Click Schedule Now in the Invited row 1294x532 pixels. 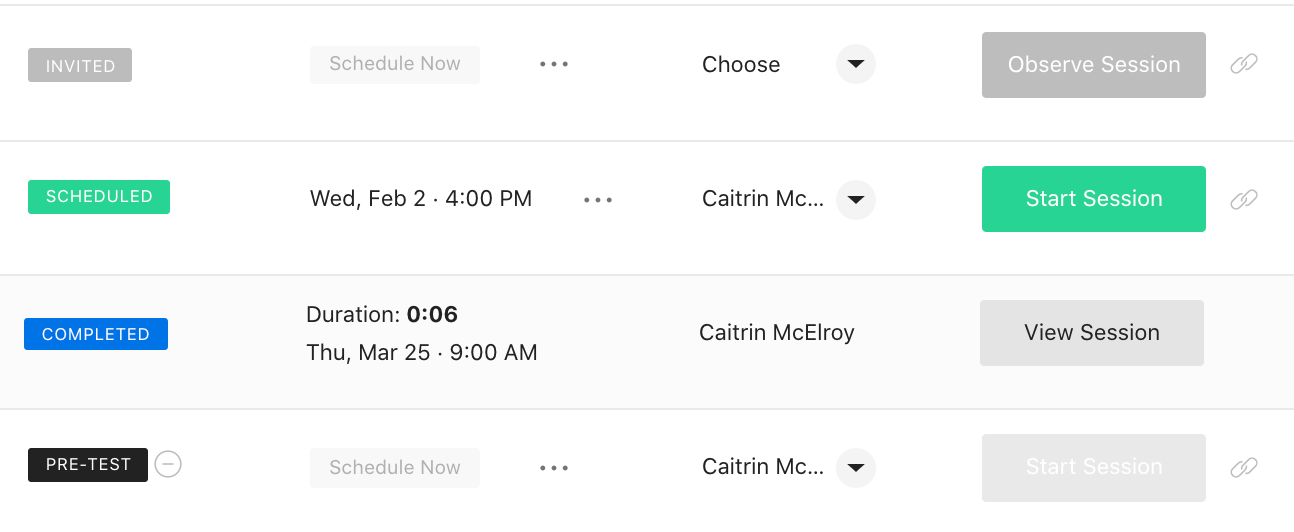point(395,64)
